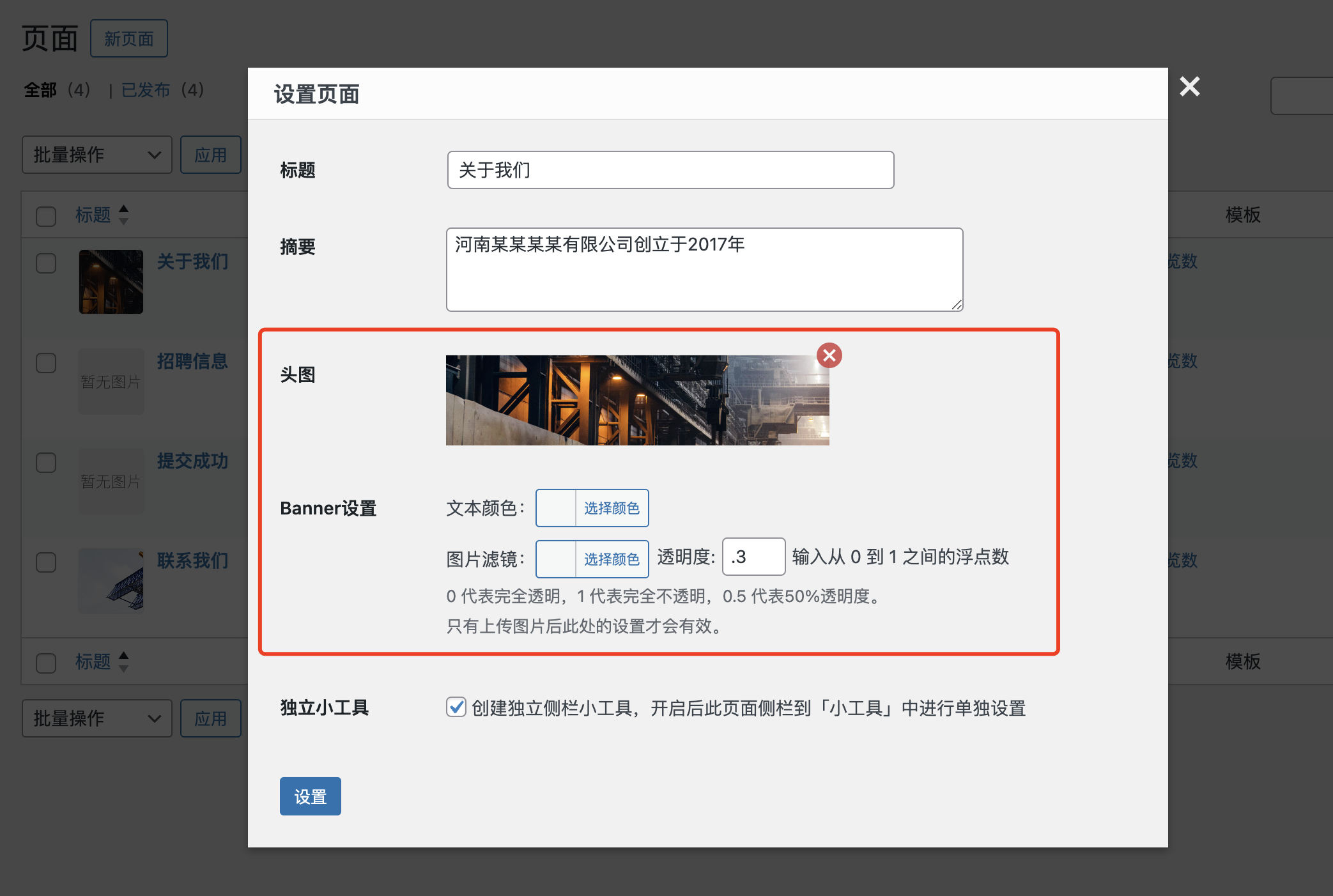This screenshot has width=1333, height=896.
Task: Click the 新页面 button
Action: click(129, 39)
